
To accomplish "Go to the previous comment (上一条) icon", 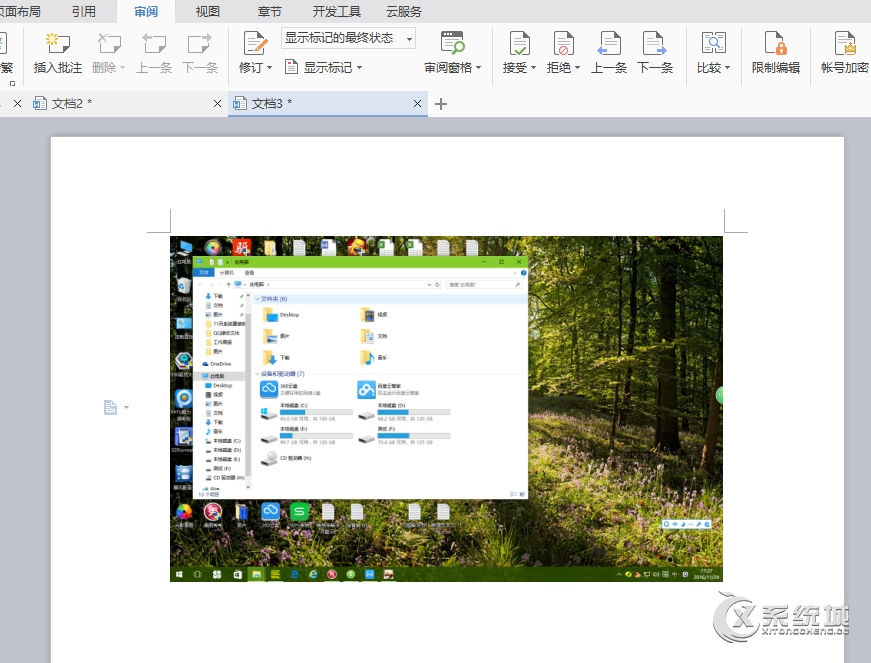I will tap(154, 43).
